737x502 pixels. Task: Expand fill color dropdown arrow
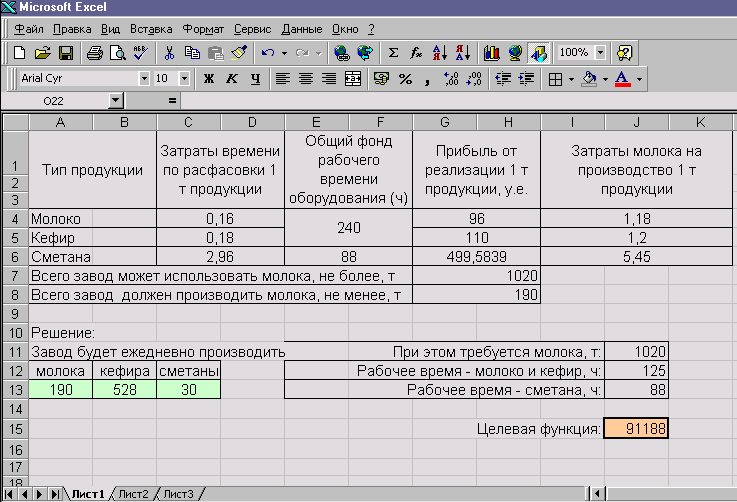point(605,79)
